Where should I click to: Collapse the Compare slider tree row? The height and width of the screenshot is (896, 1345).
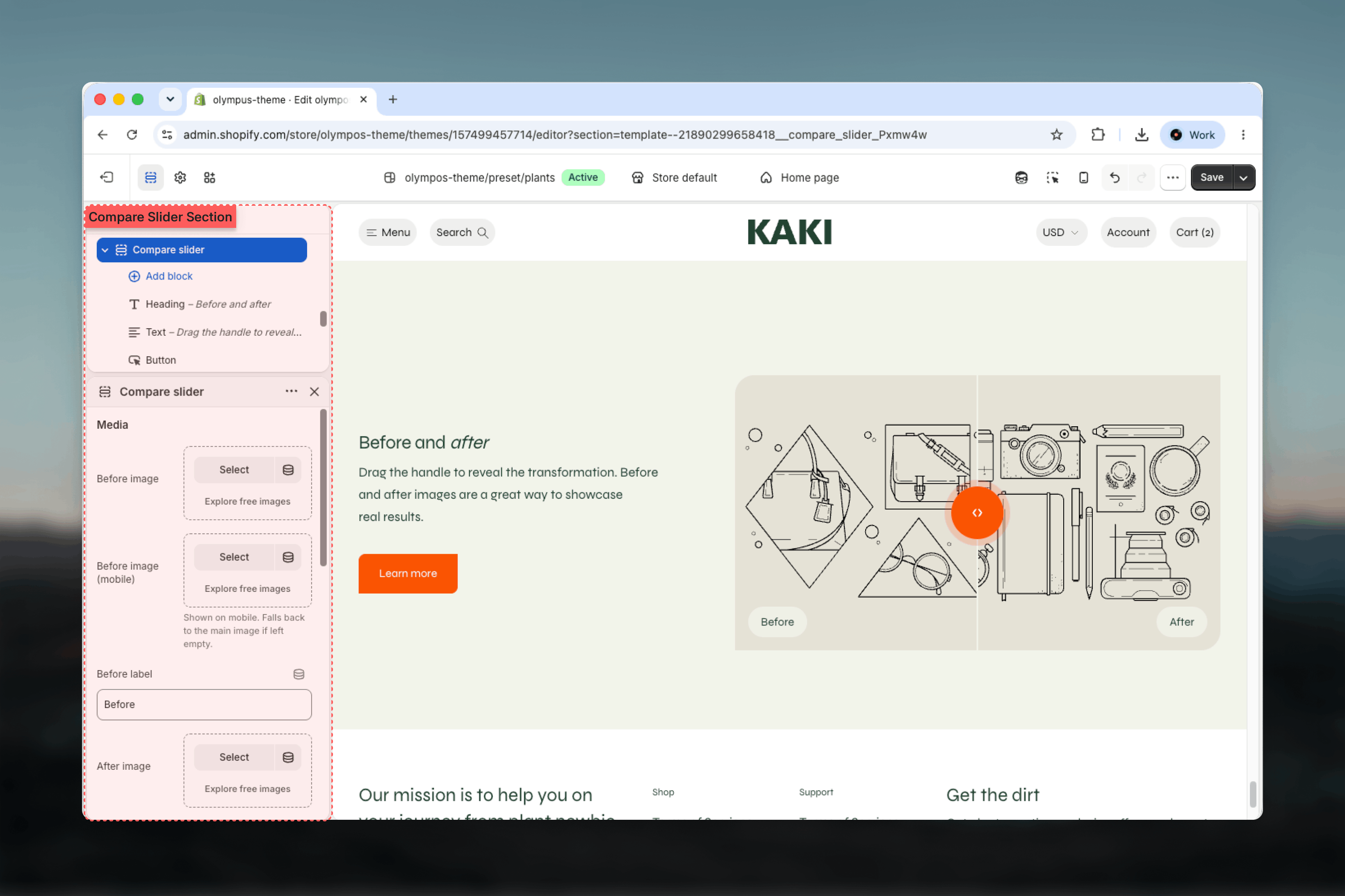[x=105, y=250]
